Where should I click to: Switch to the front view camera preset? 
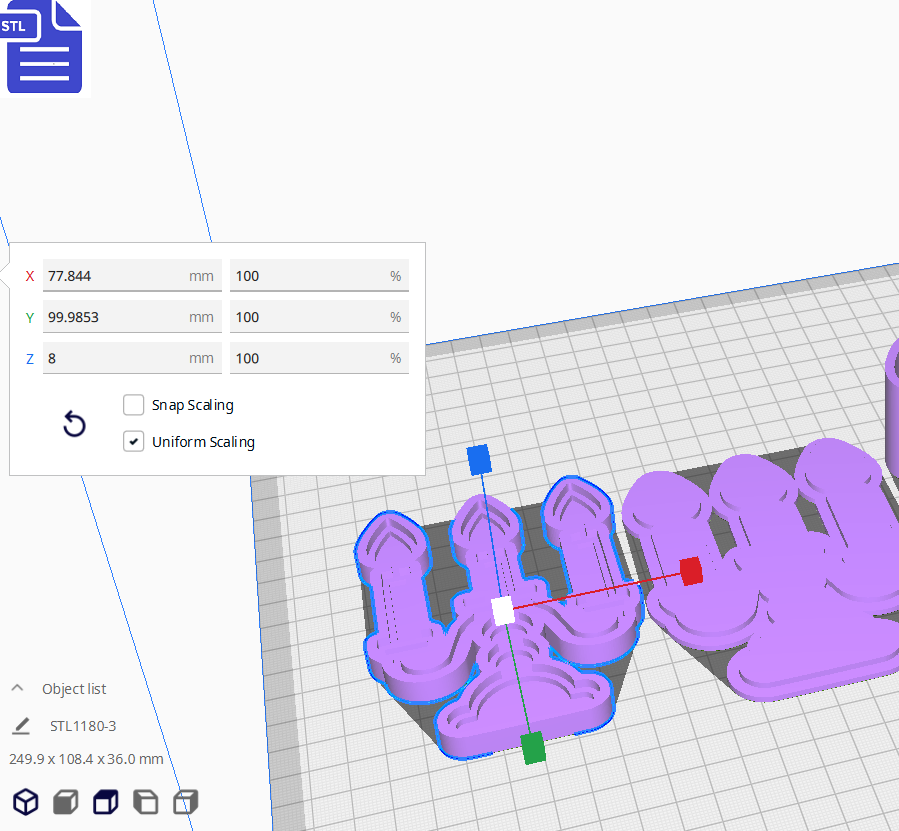(x=65, y=802)
